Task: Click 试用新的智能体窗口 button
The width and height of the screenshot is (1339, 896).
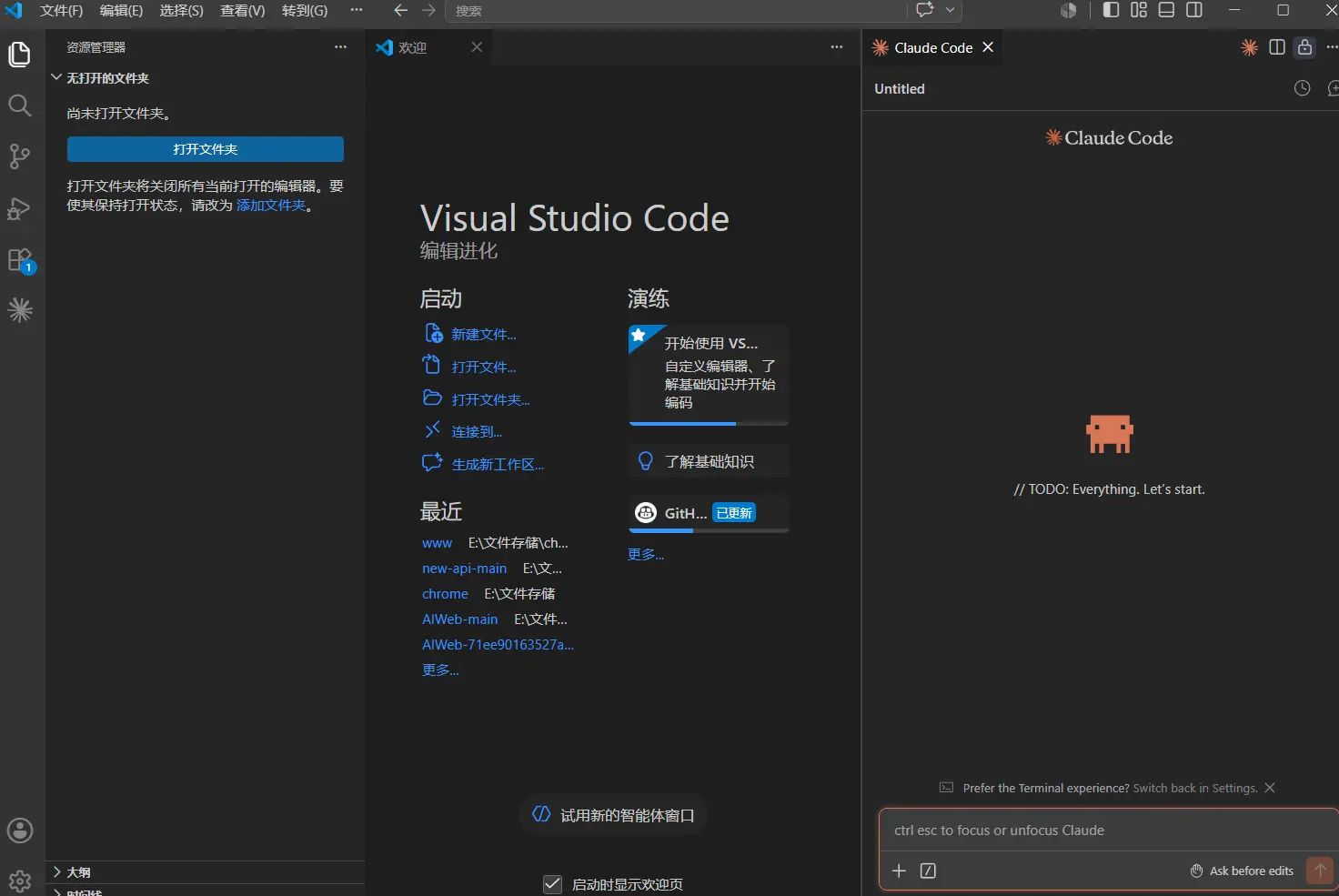Action: pos(613,815)
